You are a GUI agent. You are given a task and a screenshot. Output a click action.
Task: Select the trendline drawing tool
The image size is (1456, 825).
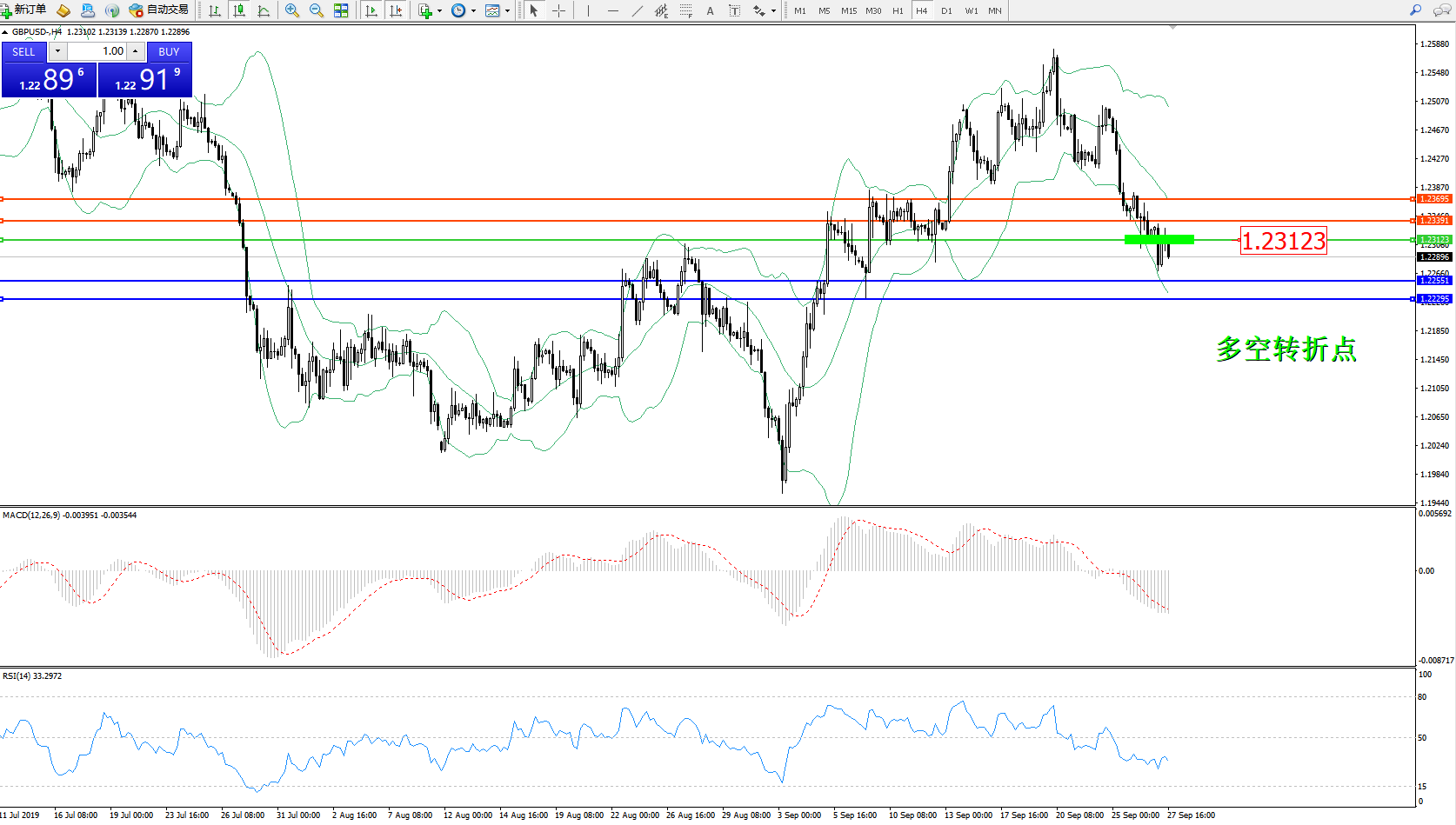click(x=638, y=10)
